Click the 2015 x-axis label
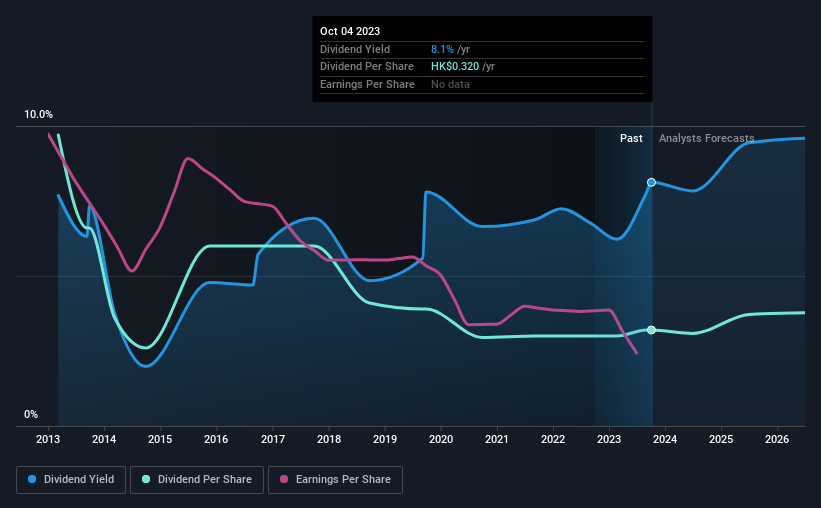Viewport: 821px width, 508px height. tap(160, 439)
